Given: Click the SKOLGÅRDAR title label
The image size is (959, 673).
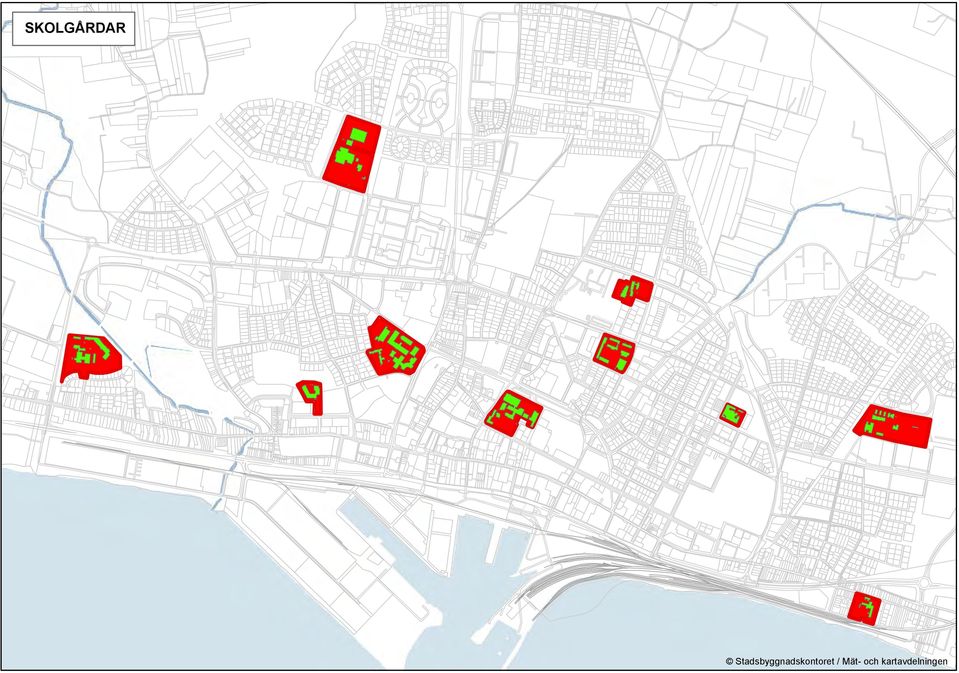Looking at the screenshot, I should coord(74,28).
